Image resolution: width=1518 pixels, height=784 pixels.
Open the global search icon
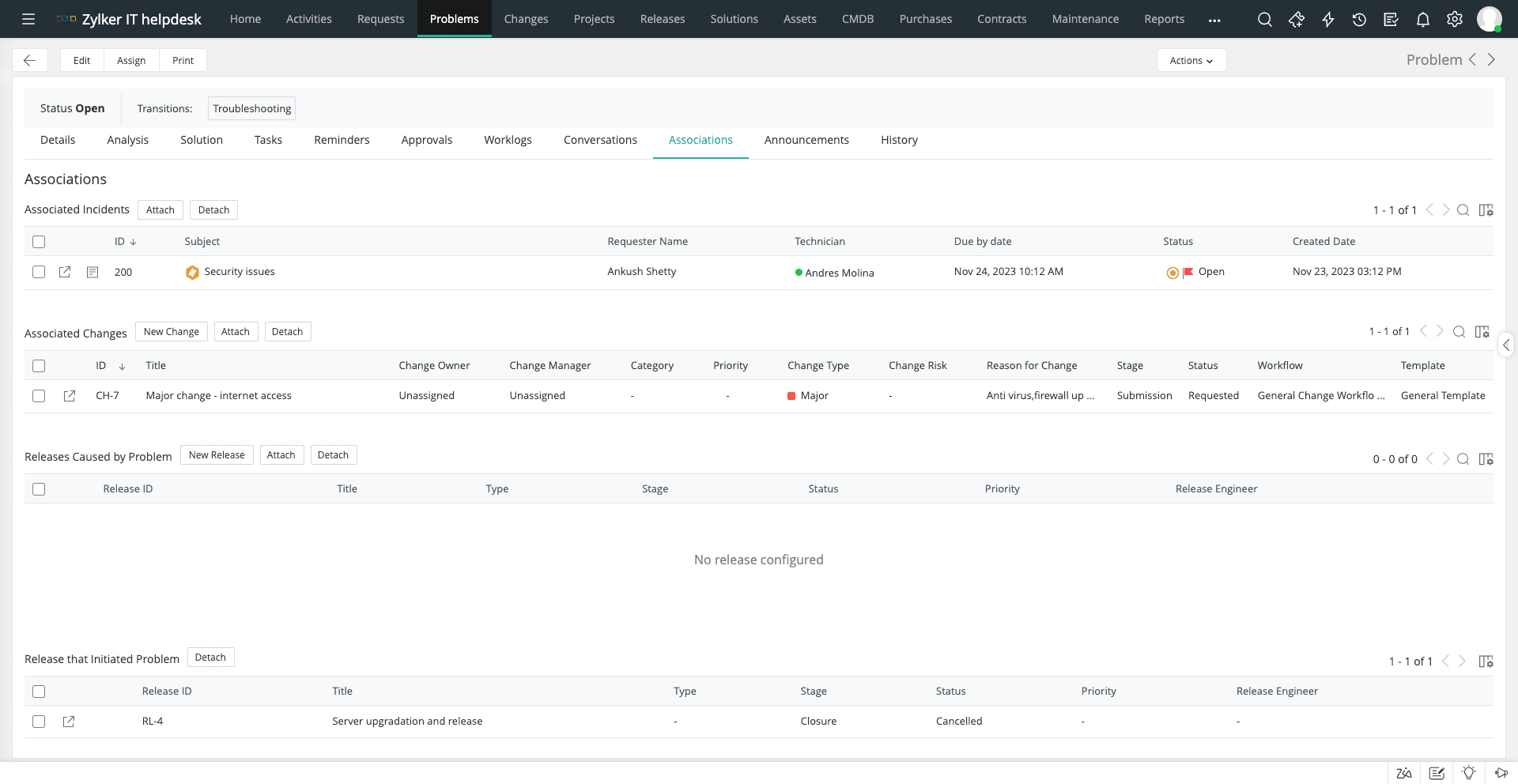point(1265,19)
